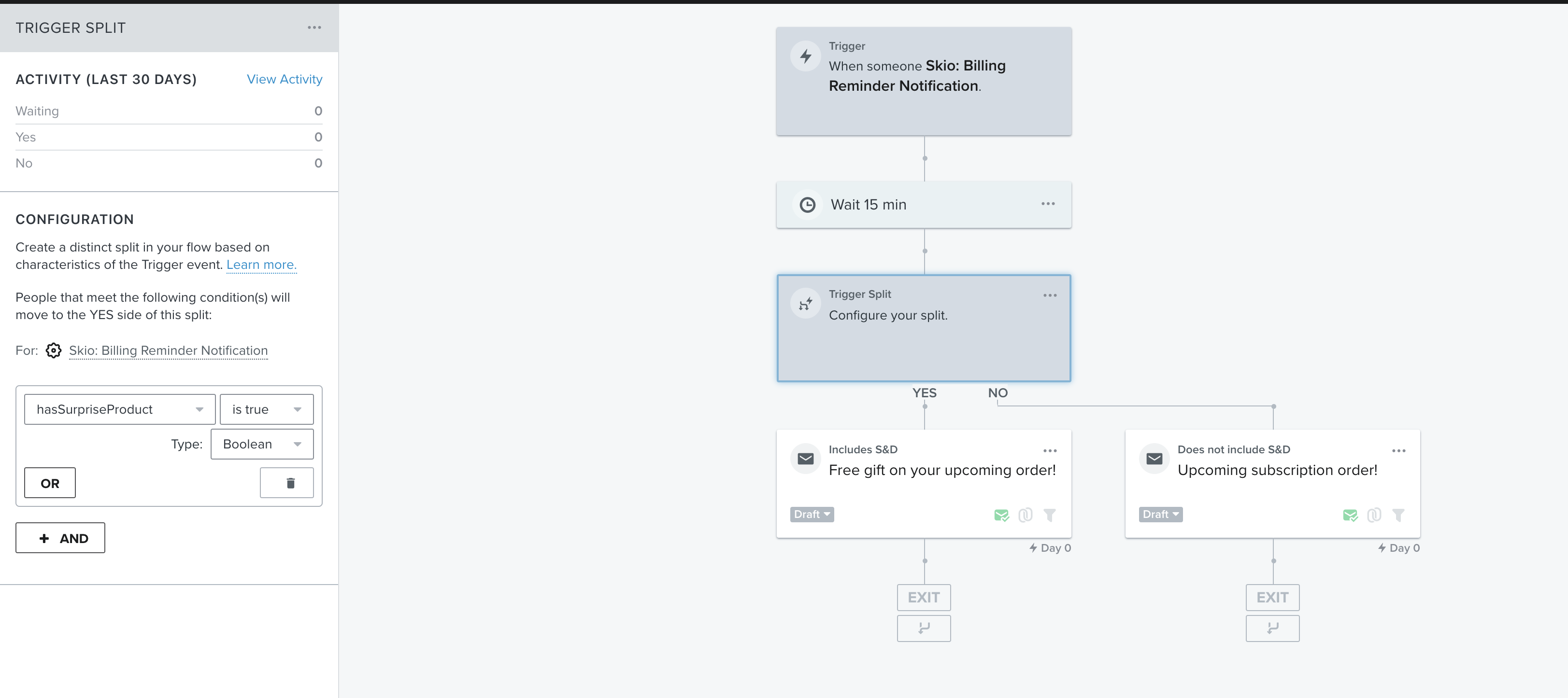Open Wait 15 min step options menu

pyautogui.click(x=1048, y=204)
